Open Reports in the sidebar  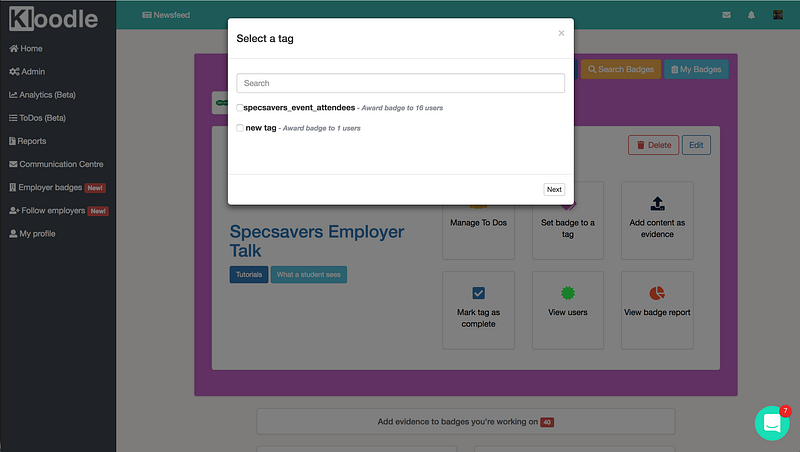[x=28, y=141]
